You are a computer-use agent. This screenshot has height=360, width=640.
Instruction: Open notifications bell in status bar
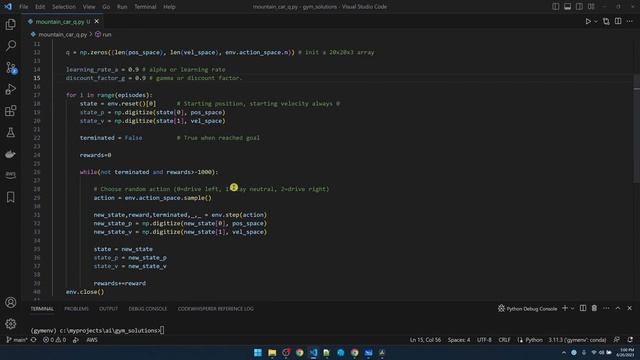pos(631,340)
